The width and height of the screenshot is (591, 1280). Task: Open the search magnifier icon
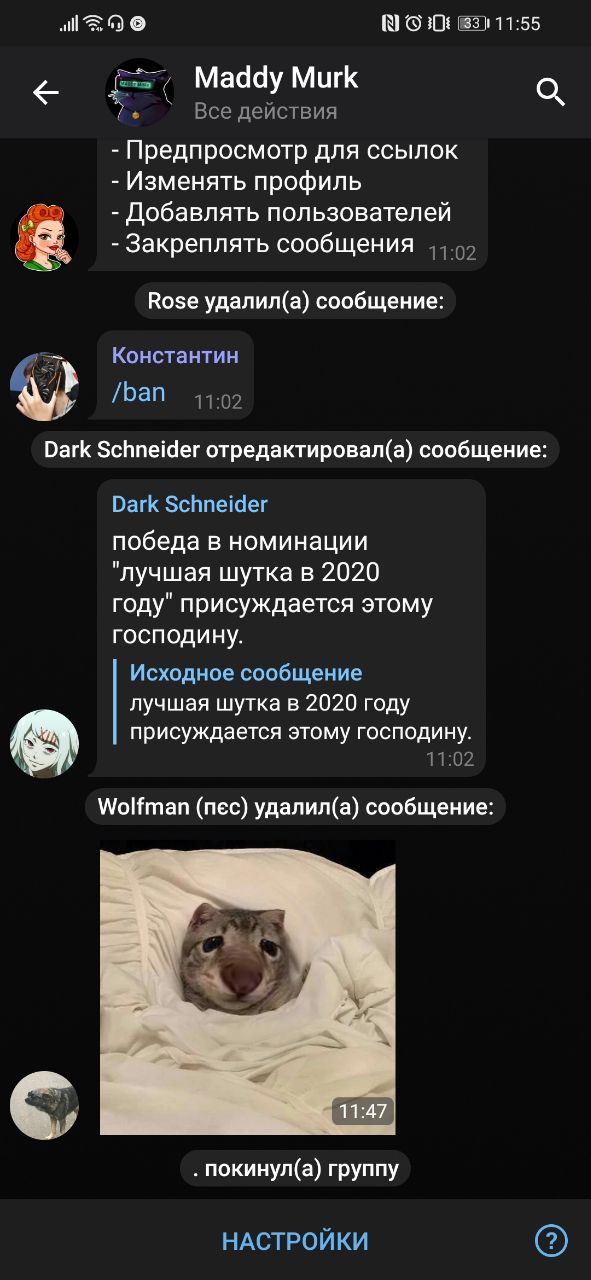(551, 93)
